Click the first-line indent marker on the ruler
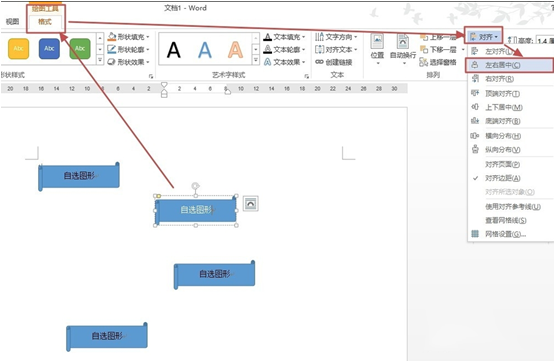 (164, 85)
